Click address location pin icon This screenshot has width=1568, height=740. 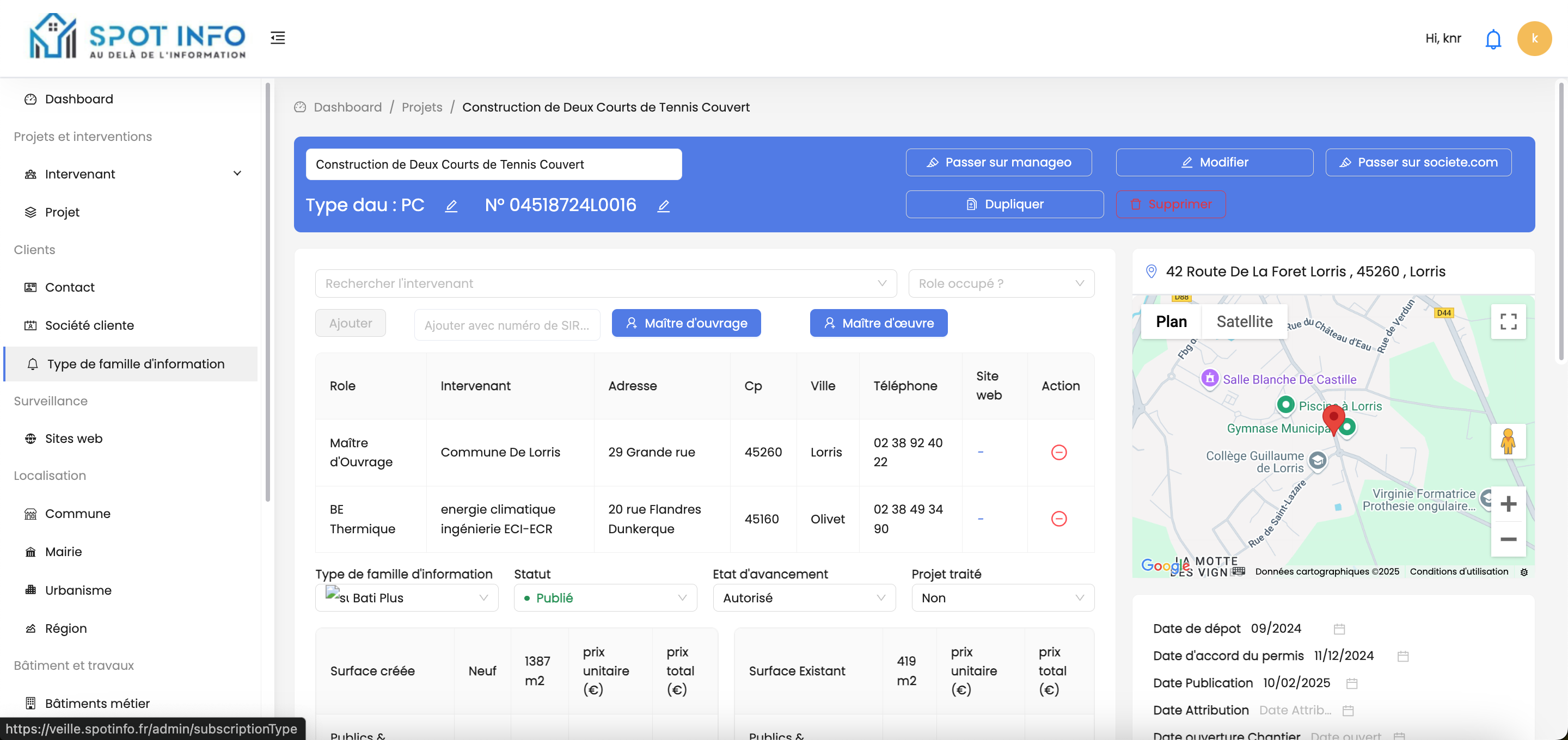click(x=1151, y=272)
